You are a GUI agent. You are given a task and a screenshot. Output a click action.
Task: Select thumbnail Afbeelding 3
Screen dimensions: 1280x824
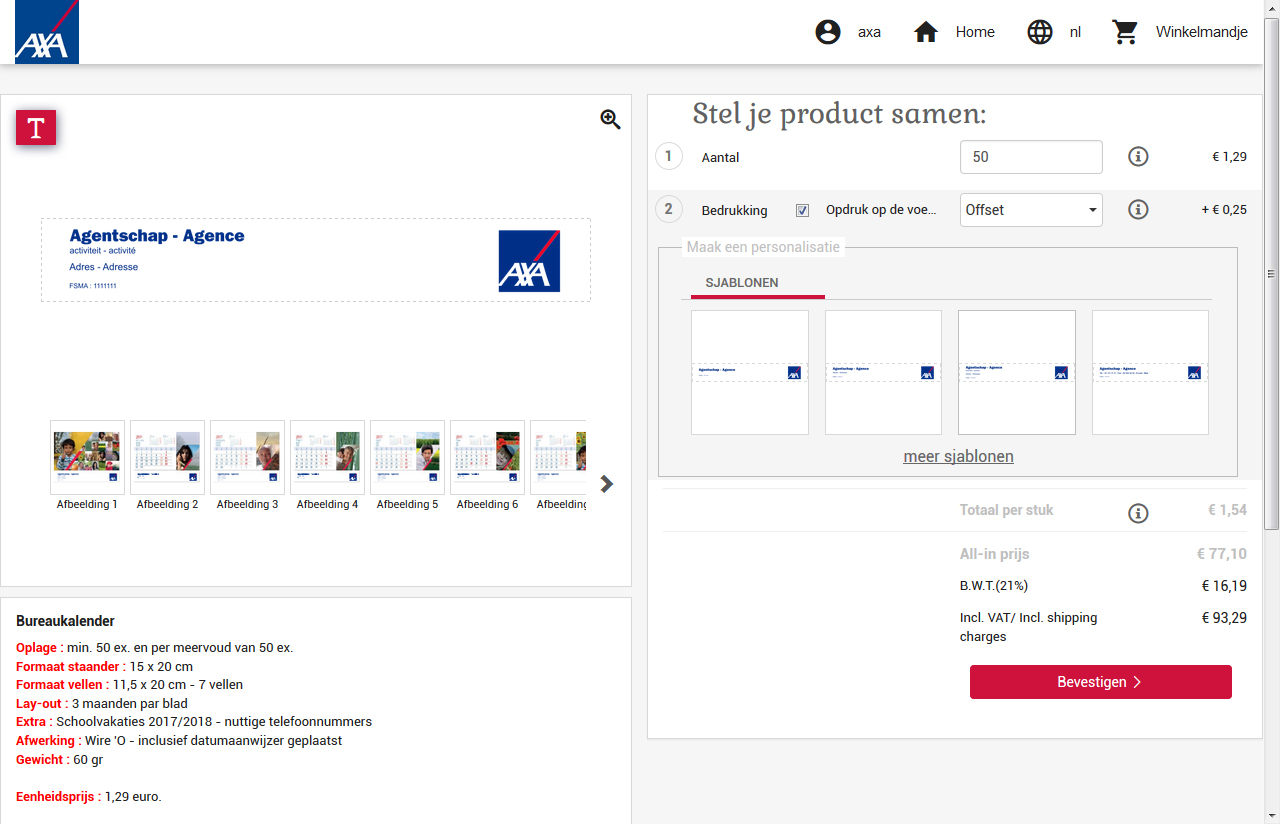point(247,457)
